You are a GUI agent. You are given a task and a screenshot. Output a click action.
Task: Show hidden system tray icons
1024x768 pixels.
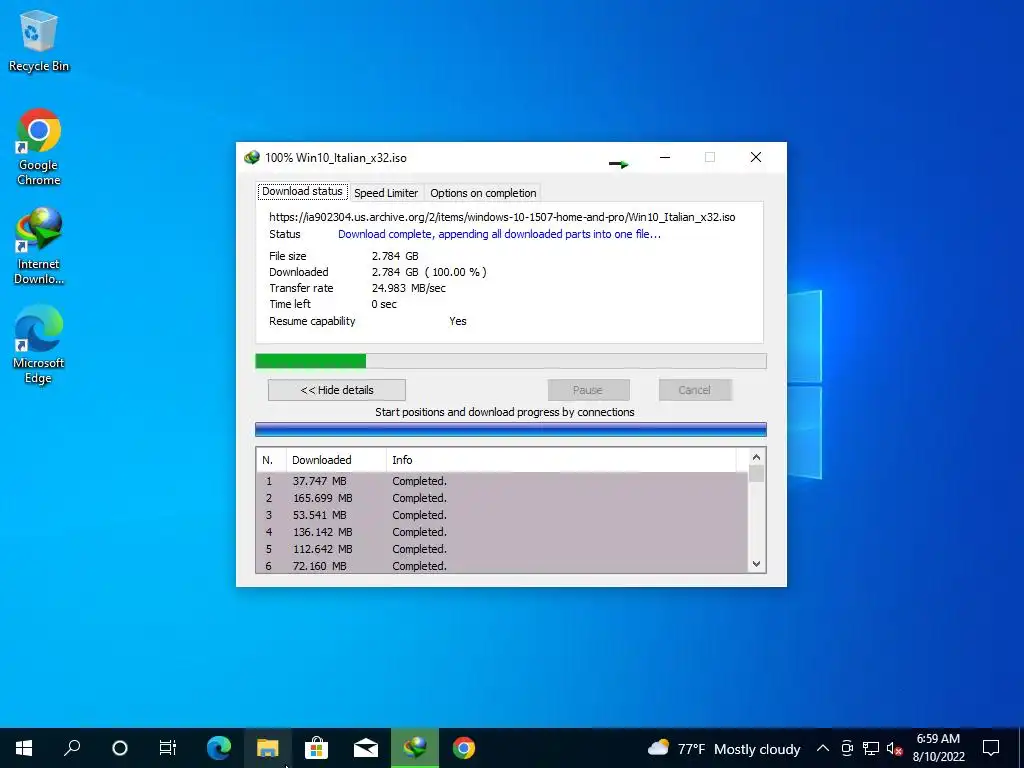click(823, 748)
